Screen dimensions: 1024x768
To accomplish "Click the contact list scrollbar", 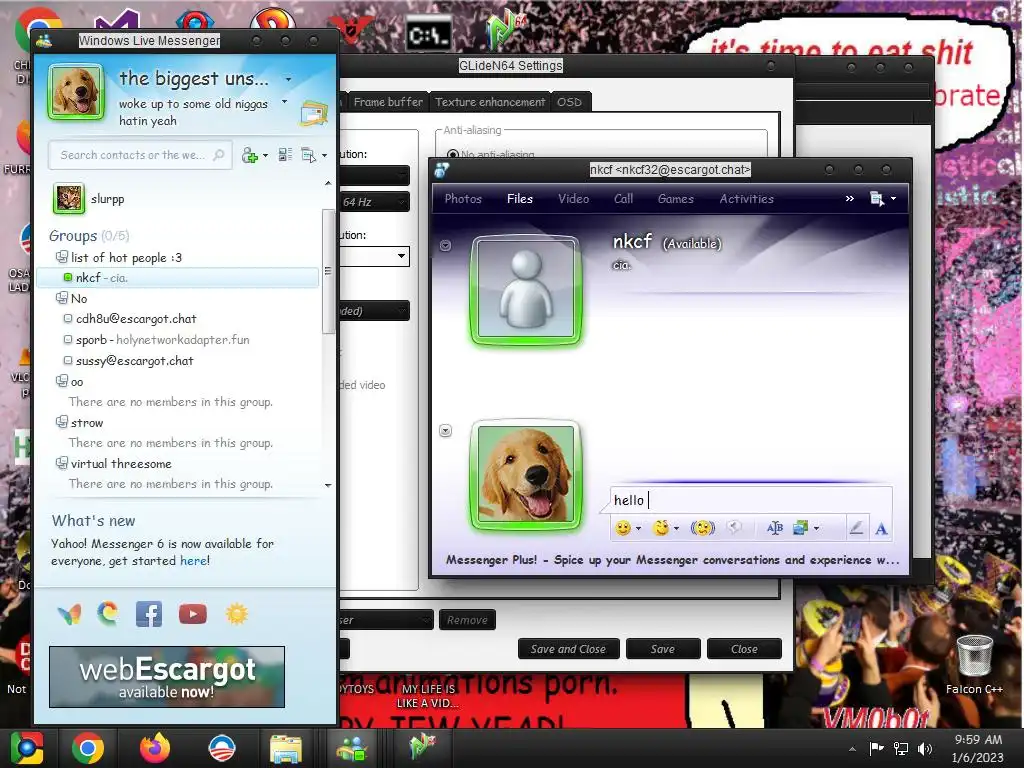I will [328, 270].
